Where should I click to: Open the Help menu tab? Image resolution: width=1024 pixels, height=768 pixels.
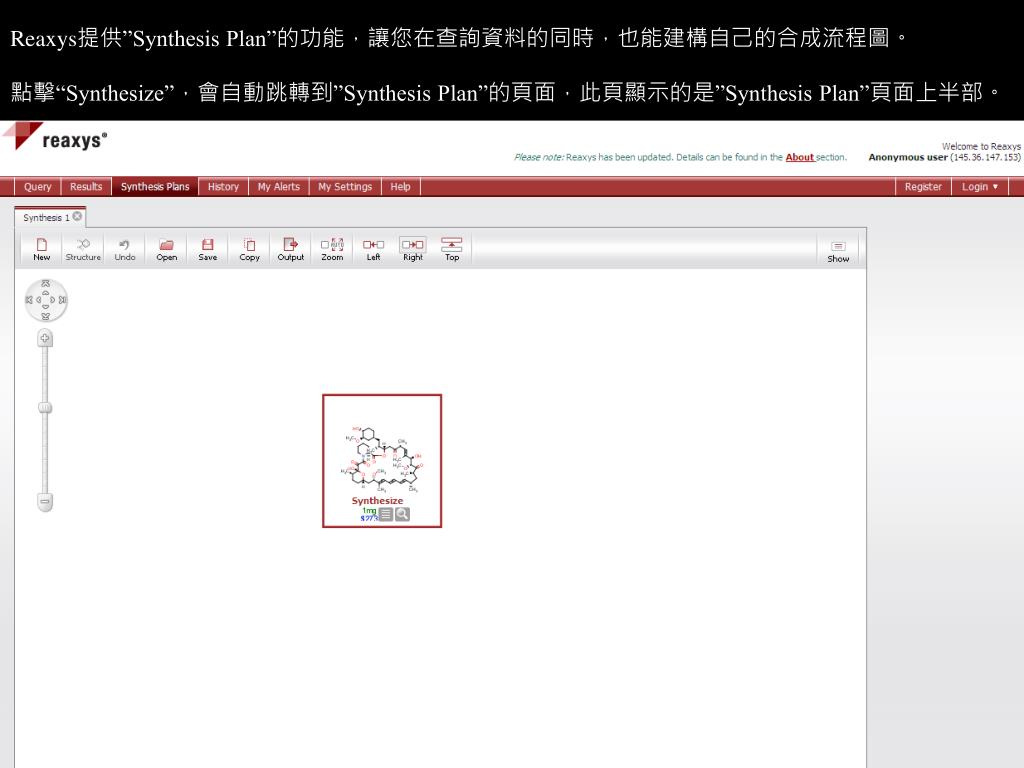click(x=400, y=186)
